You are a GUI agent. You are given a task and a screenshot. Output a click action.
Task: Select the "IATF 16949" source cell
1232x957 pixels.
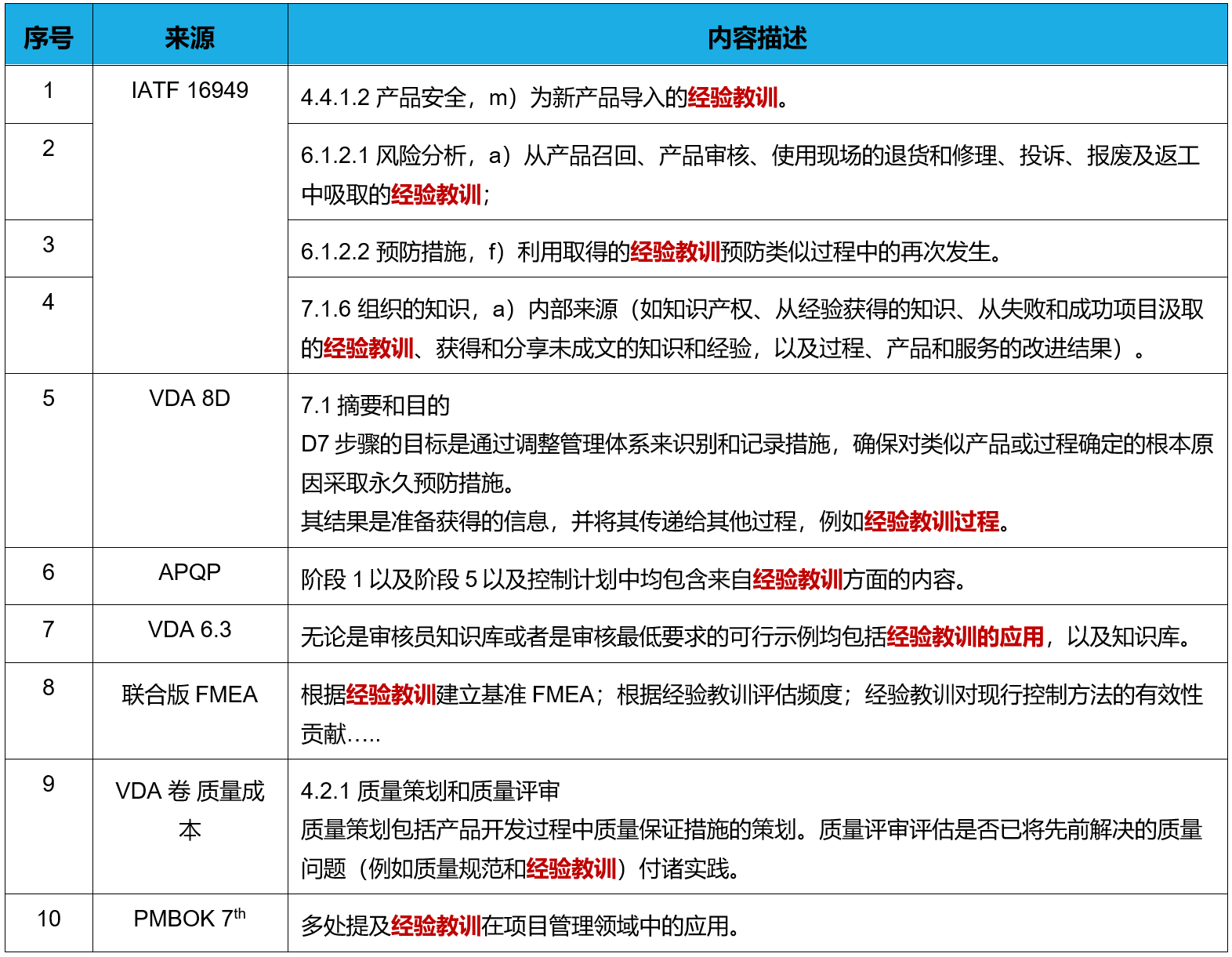click(190, 91)
